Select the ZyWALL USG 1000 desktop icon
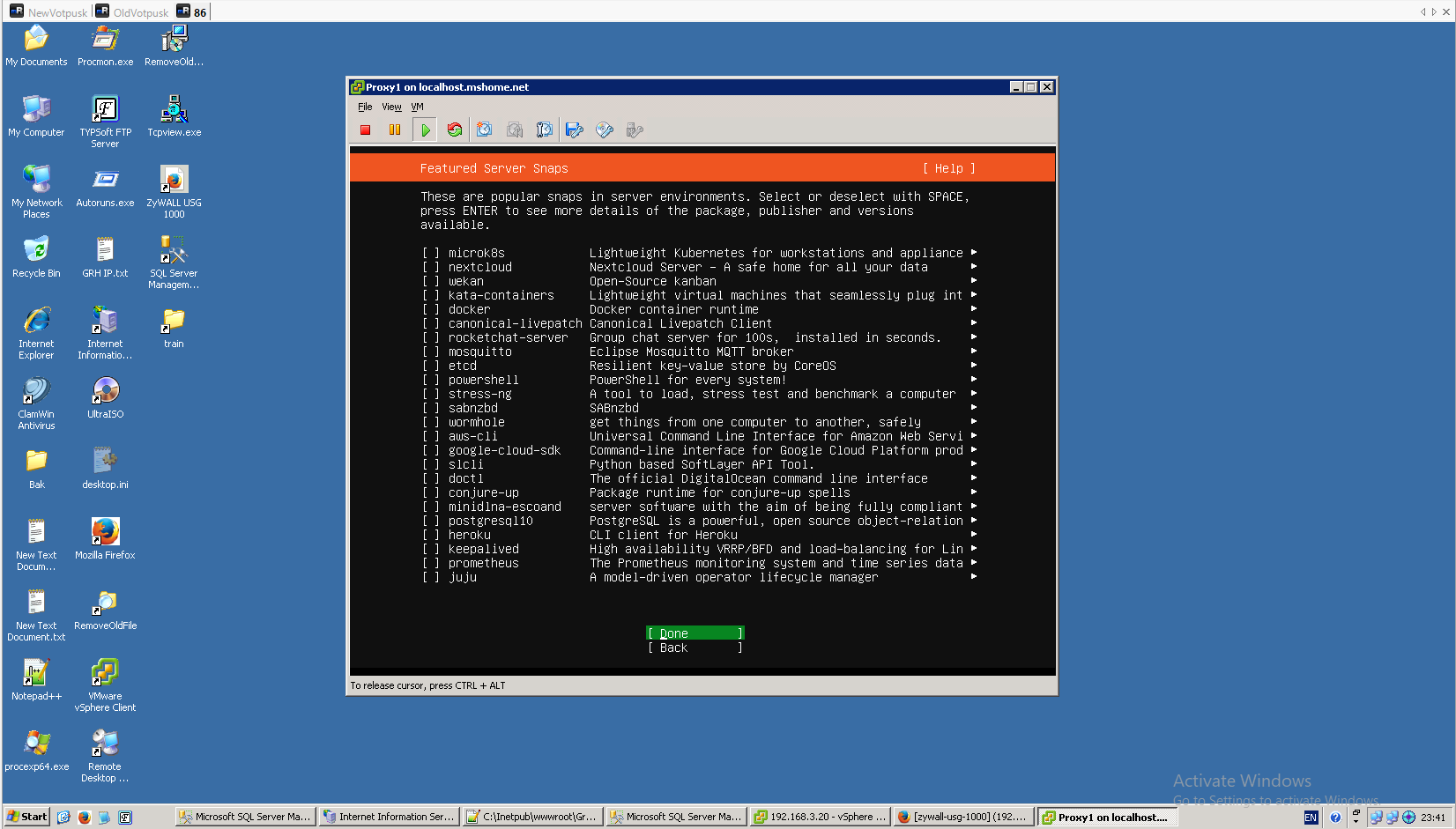 point(174,192)
